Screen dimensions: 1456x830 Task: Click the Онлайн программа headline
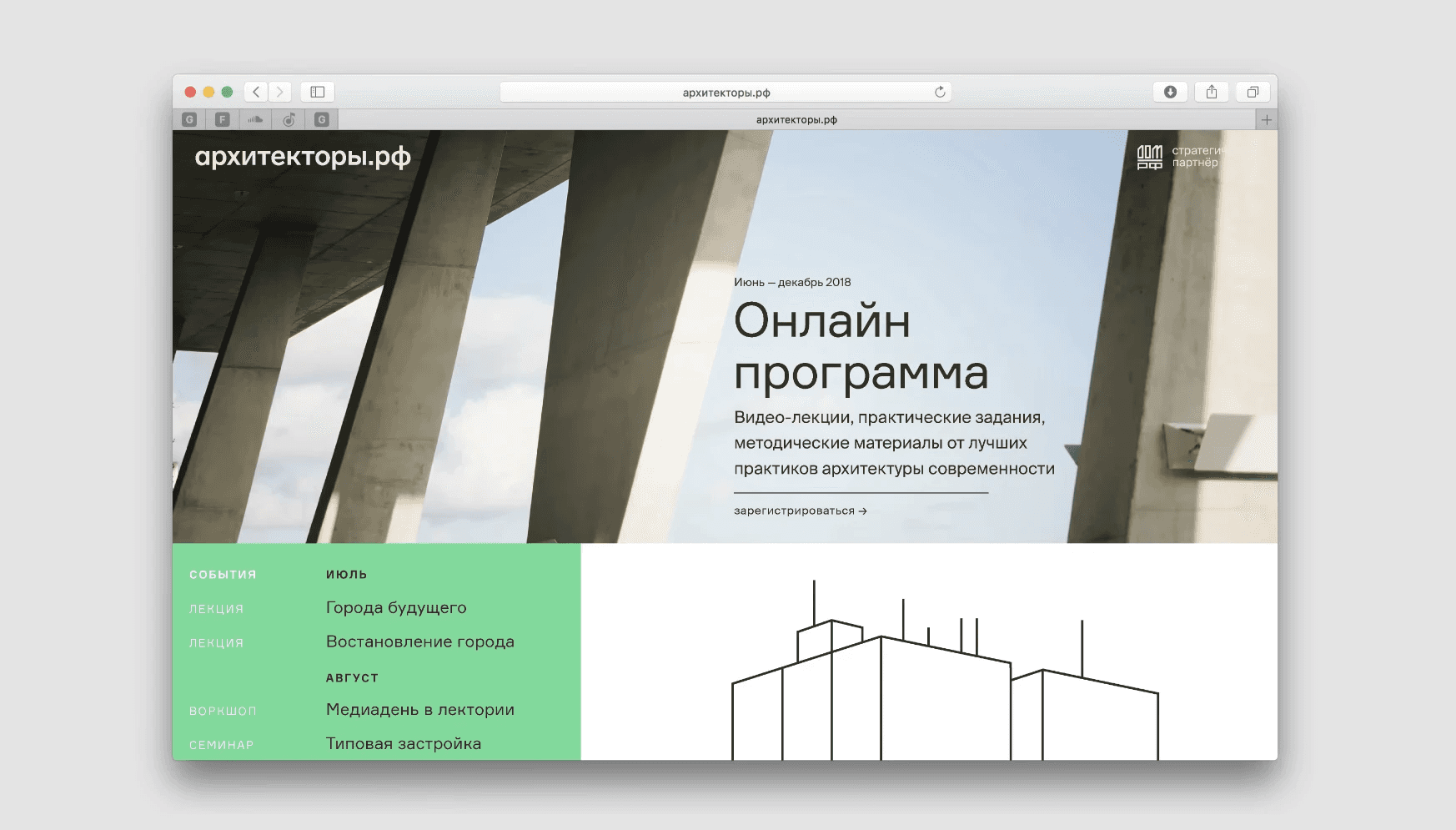[x=861, y=346]
